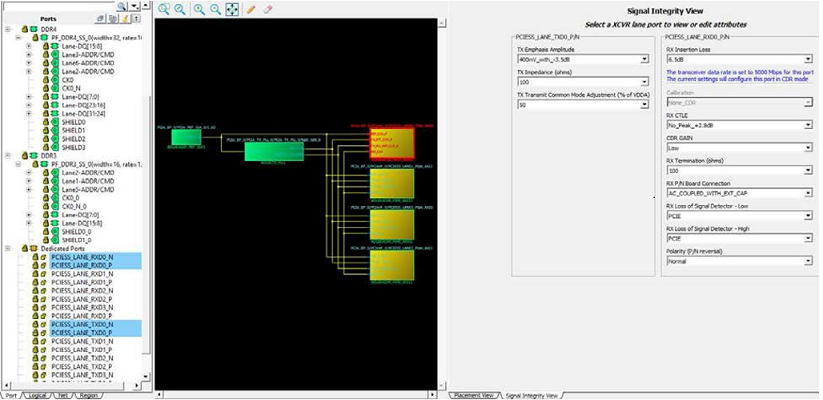Expand the Lane-DQ[15:8] node under DDR4
Screen dimensions: 823x400
[30, 46]
